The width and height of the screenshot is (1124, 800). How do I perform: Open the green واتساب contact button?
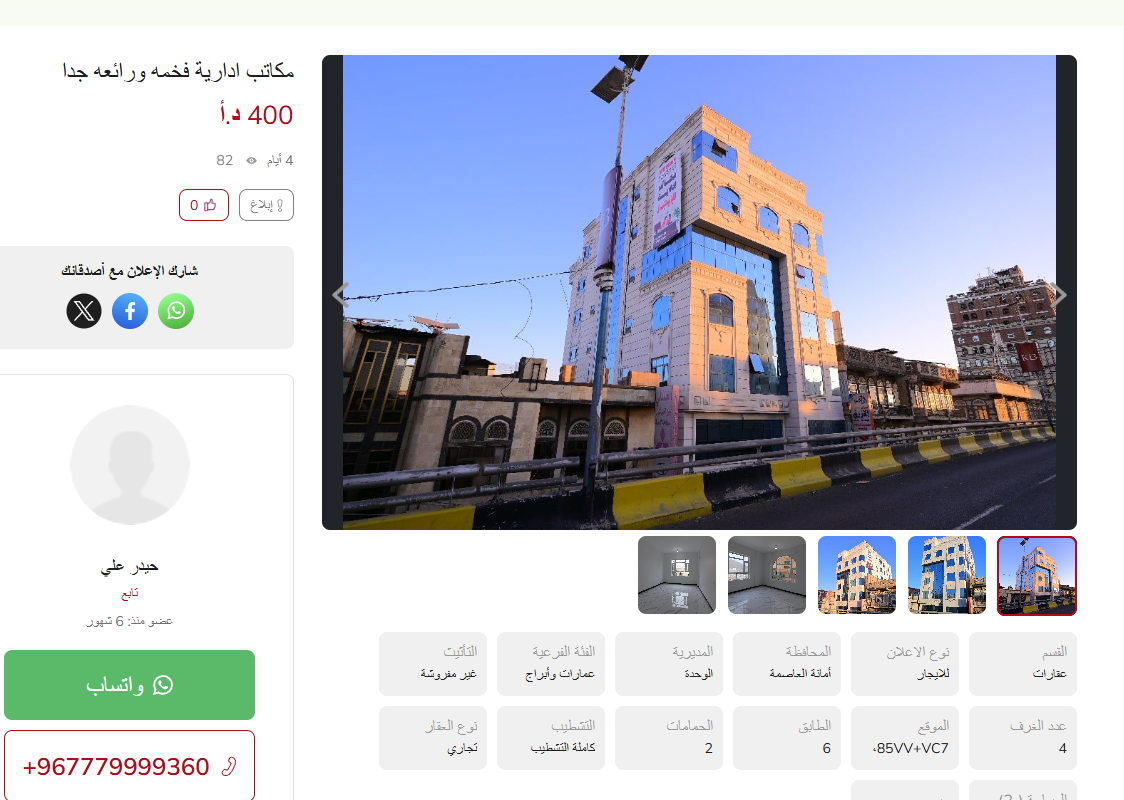click(130, 685)
